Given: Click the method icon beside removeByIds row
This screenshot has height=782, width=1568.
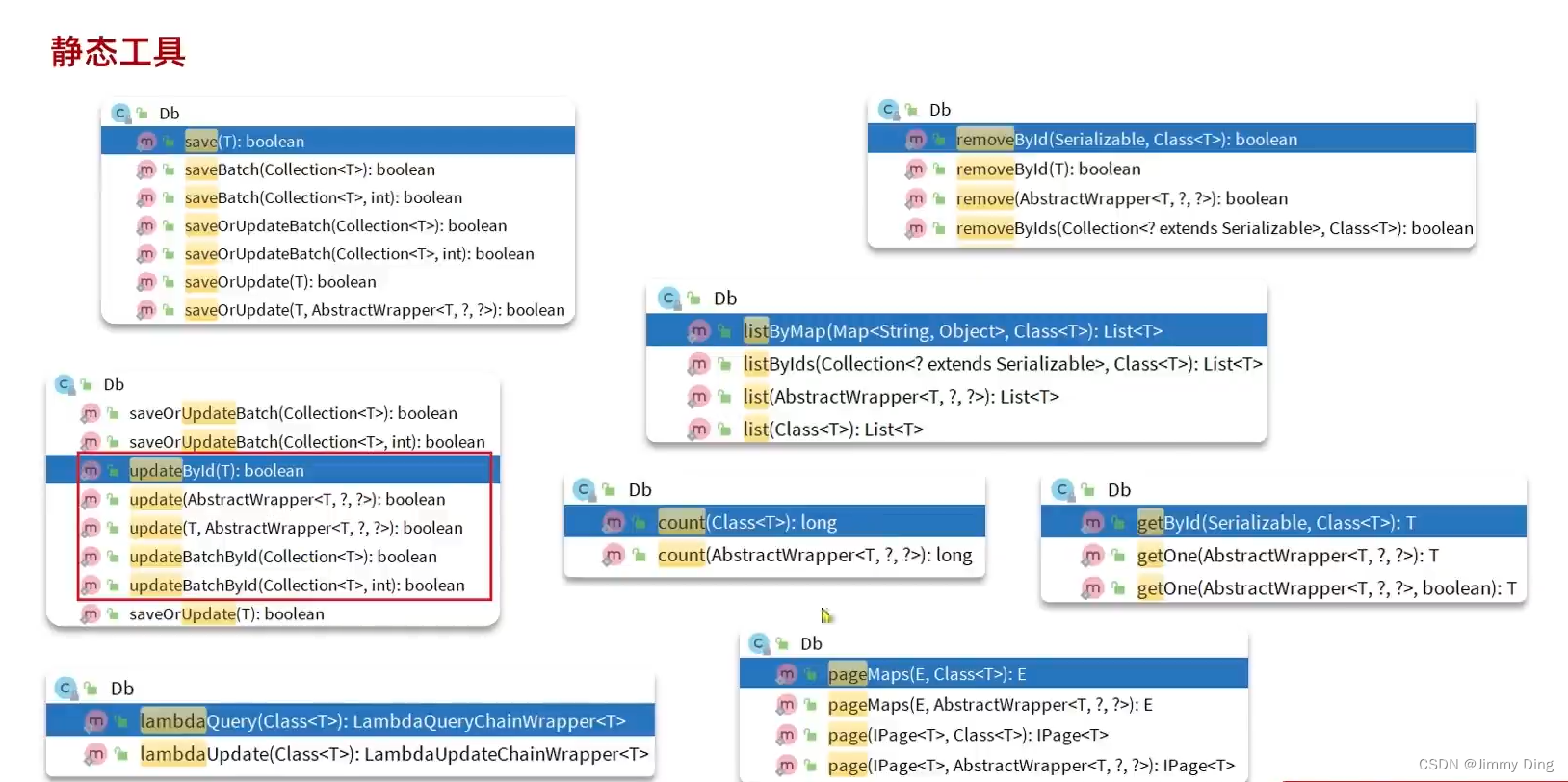Looking at the screenshot, I should [x=916, y=229].
